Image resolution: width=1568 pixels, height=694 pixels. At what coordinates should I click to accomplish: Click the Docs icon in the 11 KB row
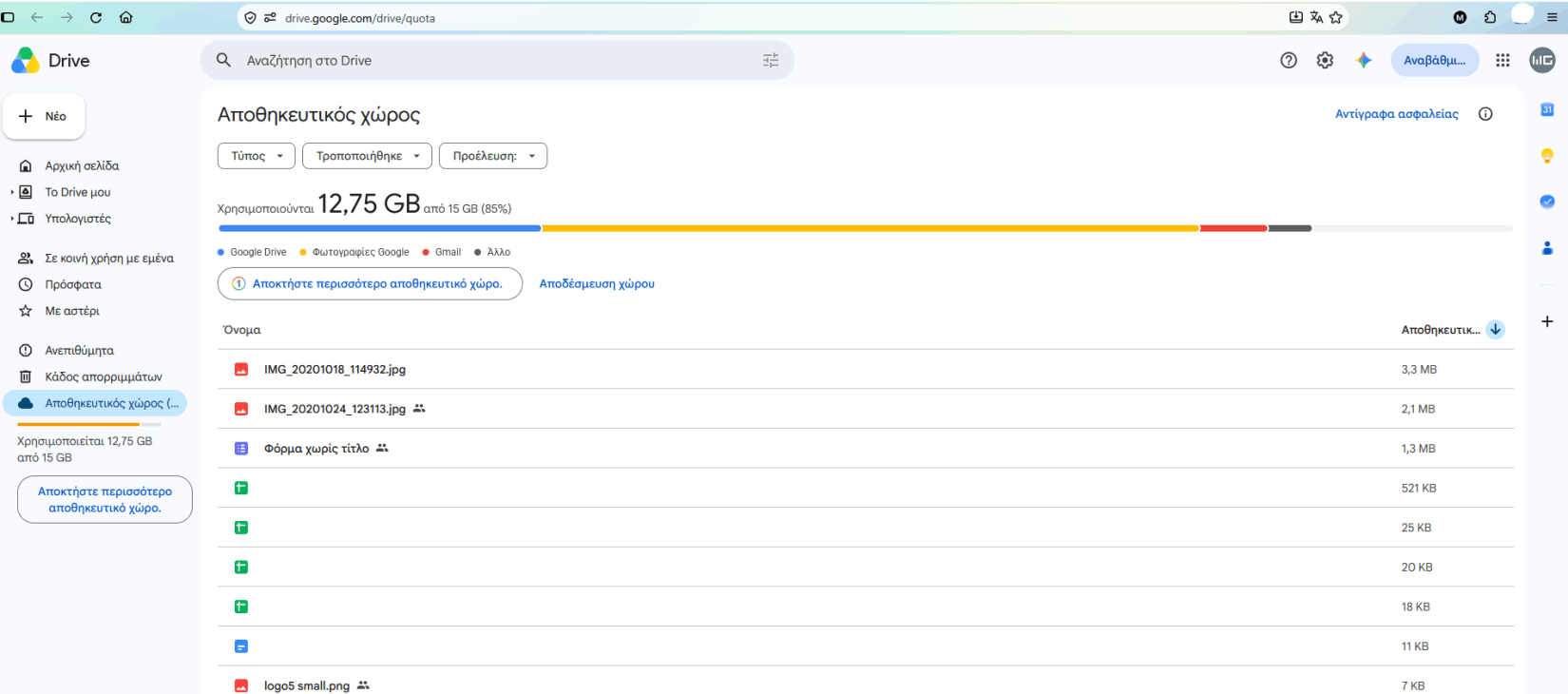[241, 646]
